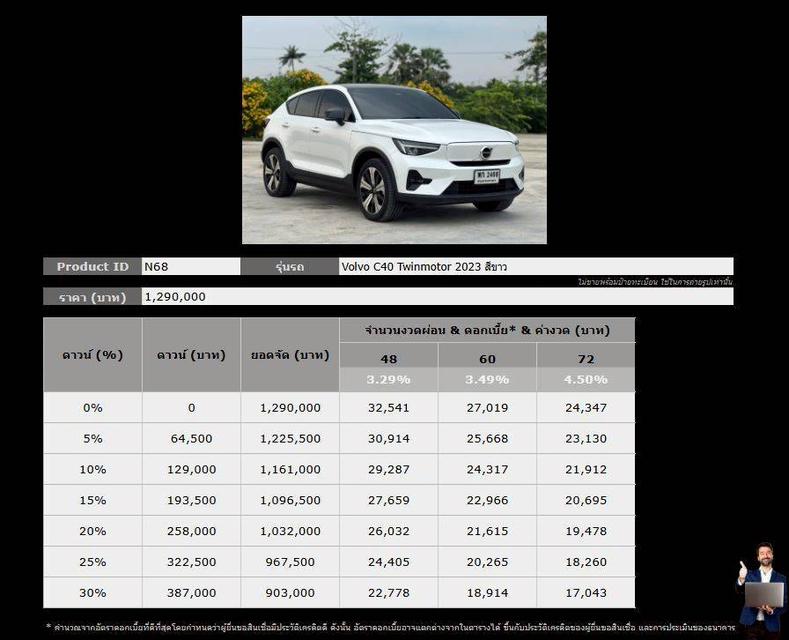Viewport: 789px width, 640px height.
Task: Select the 15% down payment row label
Action: point(93,500)
